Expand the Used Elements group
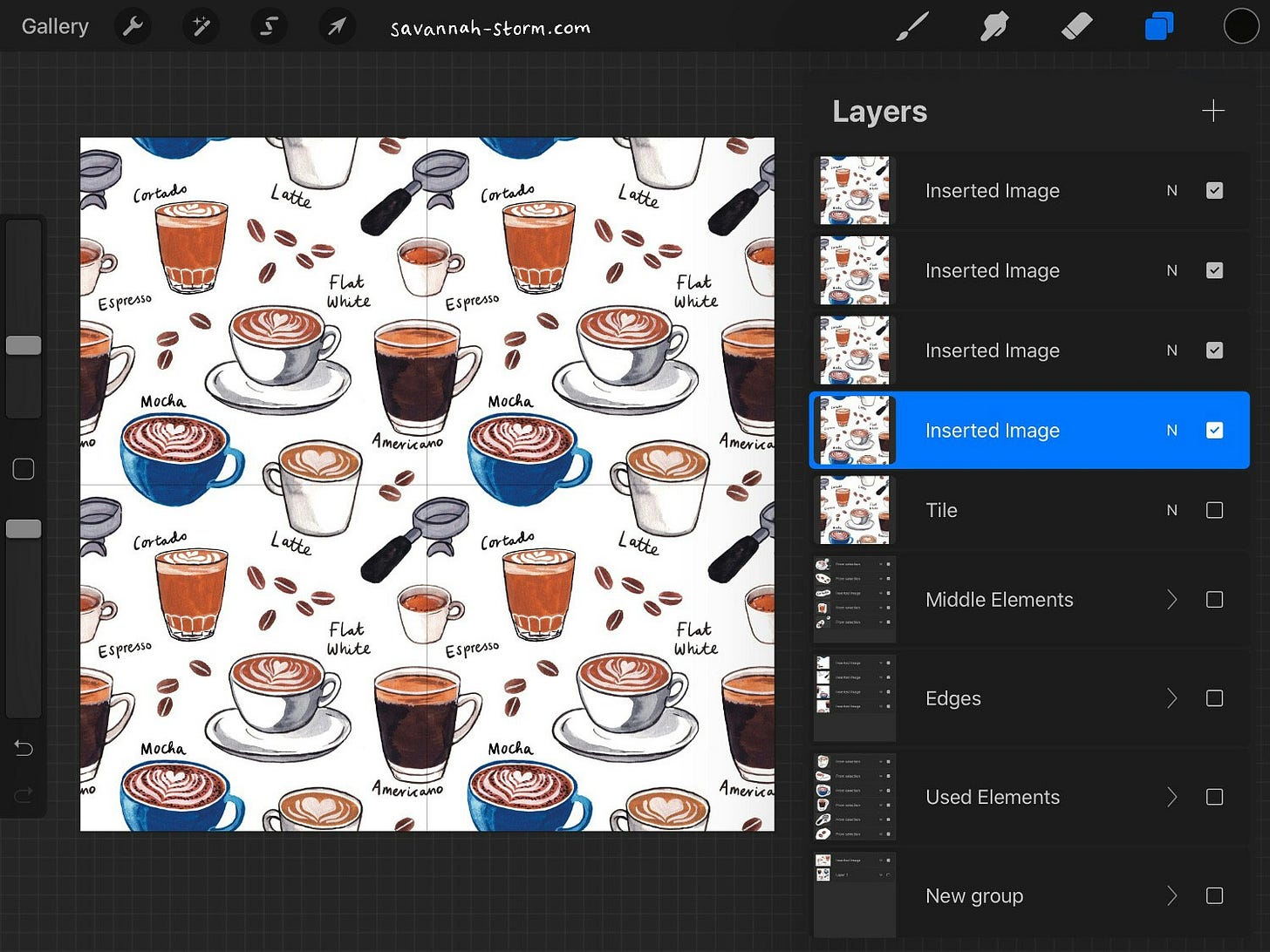This screenshot has width=1270, height=952. coord(1171,797)
